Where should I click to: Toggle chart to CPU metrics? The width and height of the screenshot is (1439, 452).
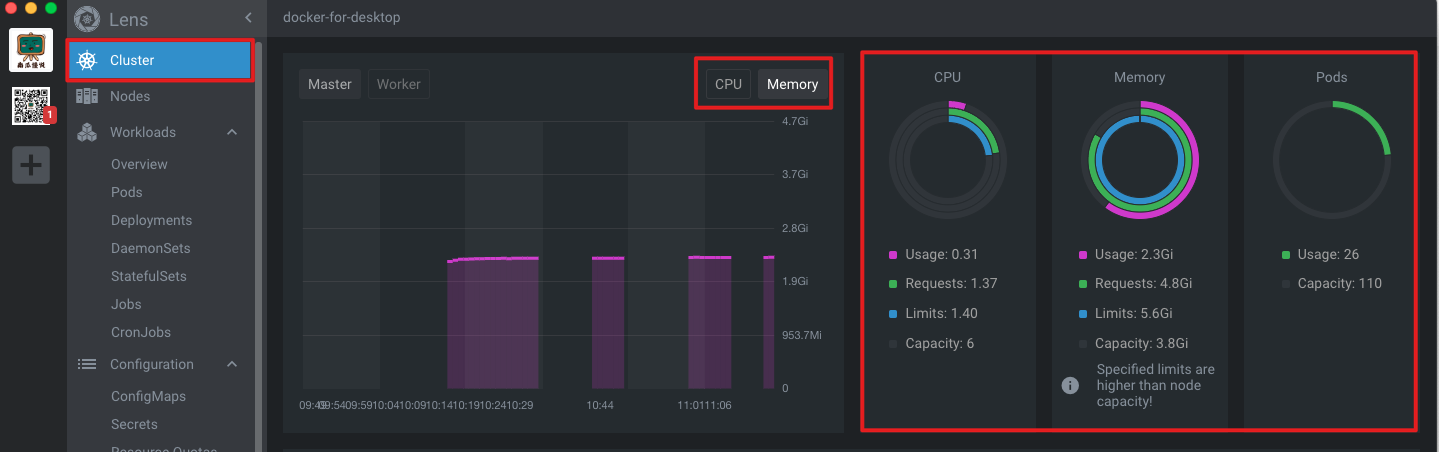728,84
